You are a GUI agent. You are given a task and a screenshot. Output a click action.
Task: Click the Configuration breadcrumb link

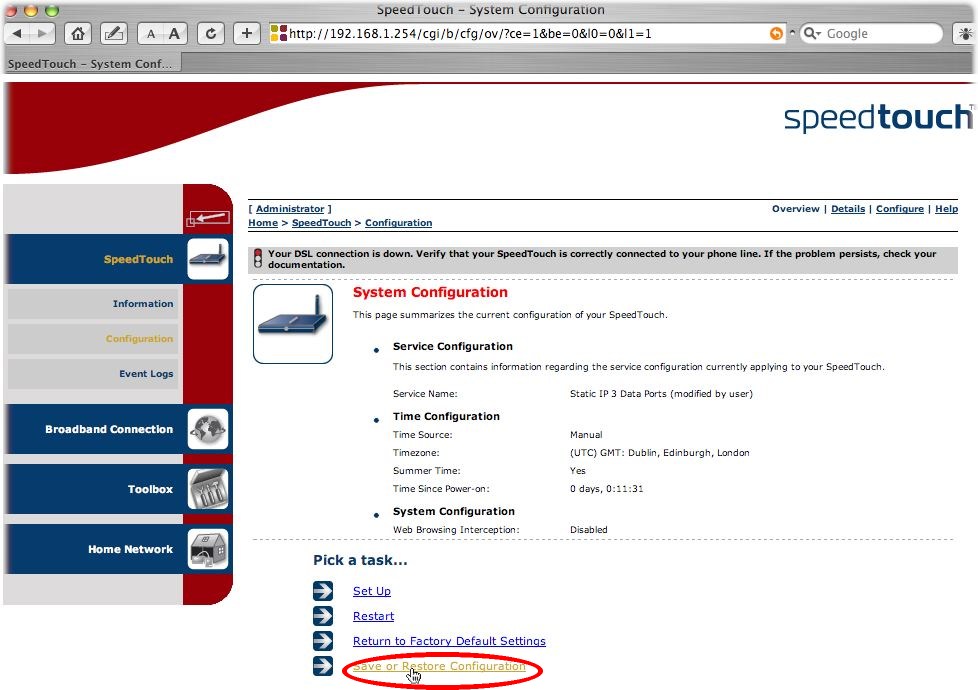399,223
